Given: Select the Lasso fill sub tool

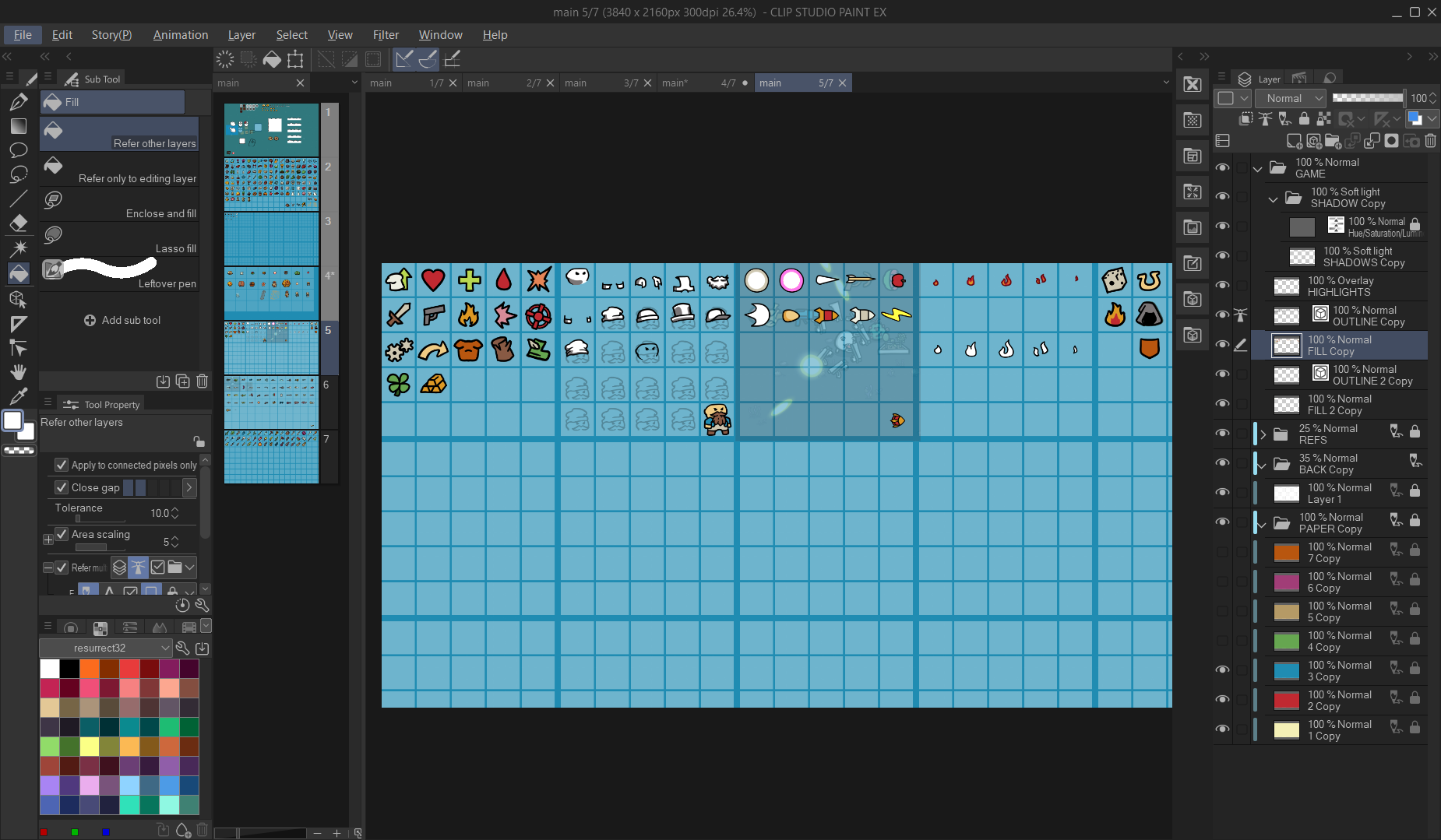Looking at the screenshot, I should pos(121,240).
